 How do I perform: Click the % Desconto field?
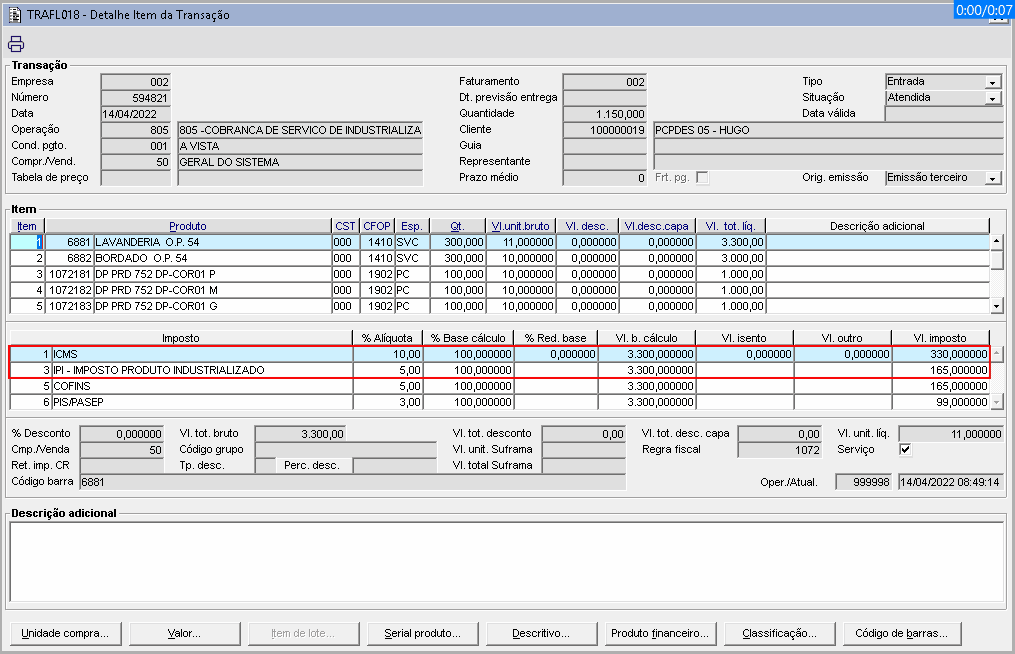[122, 434]
